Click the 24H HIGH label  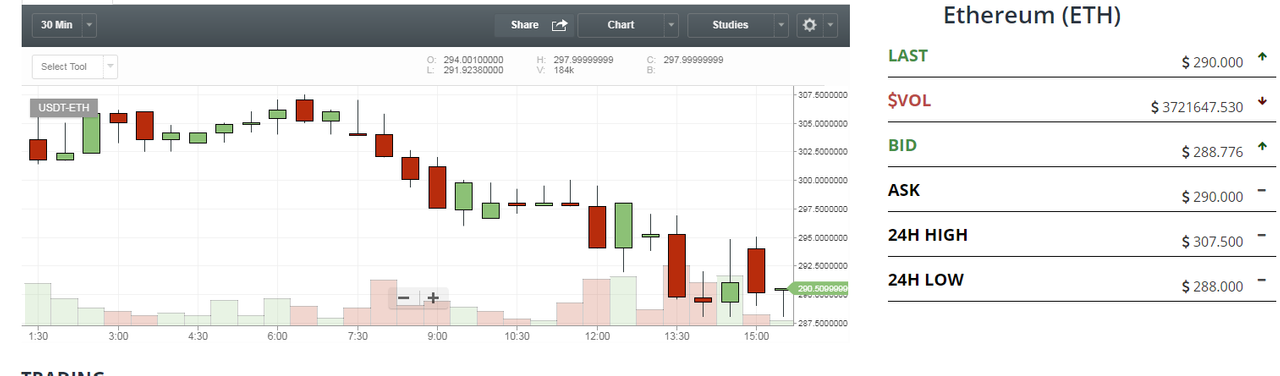tap(928, 235)
